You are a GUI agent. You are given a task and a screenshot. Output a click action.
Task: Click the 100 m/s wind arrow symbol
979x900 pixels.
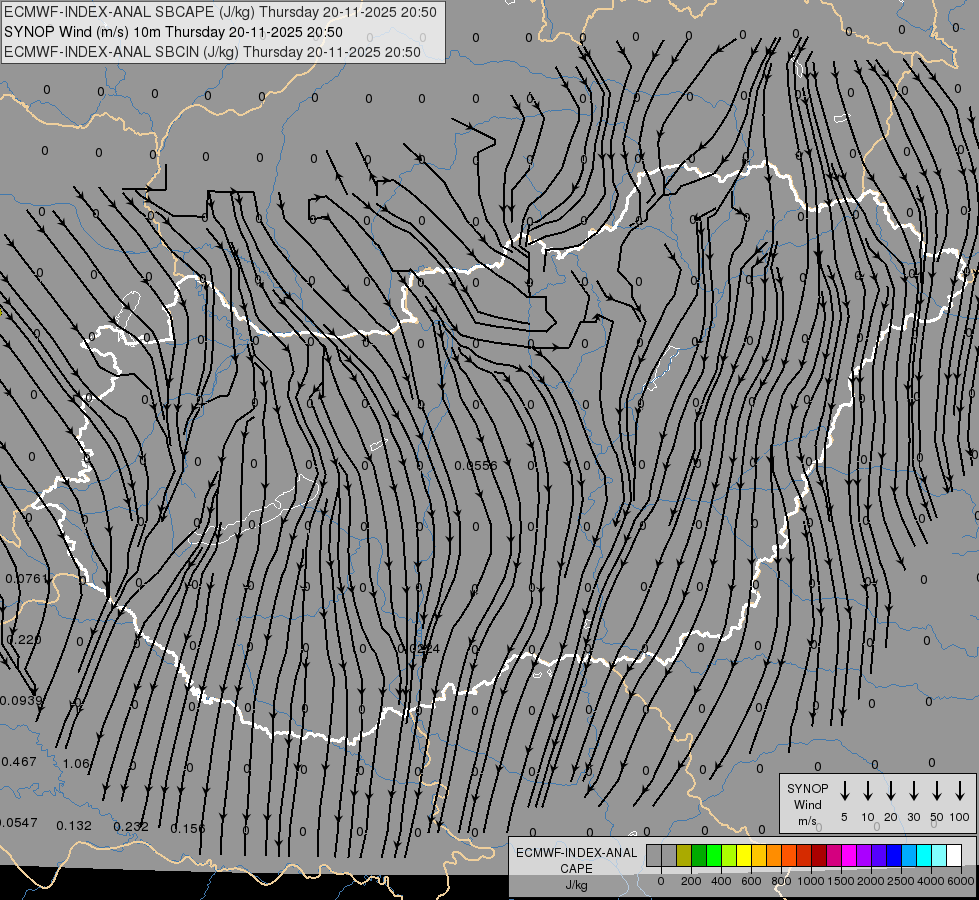[x=960, y=791]
